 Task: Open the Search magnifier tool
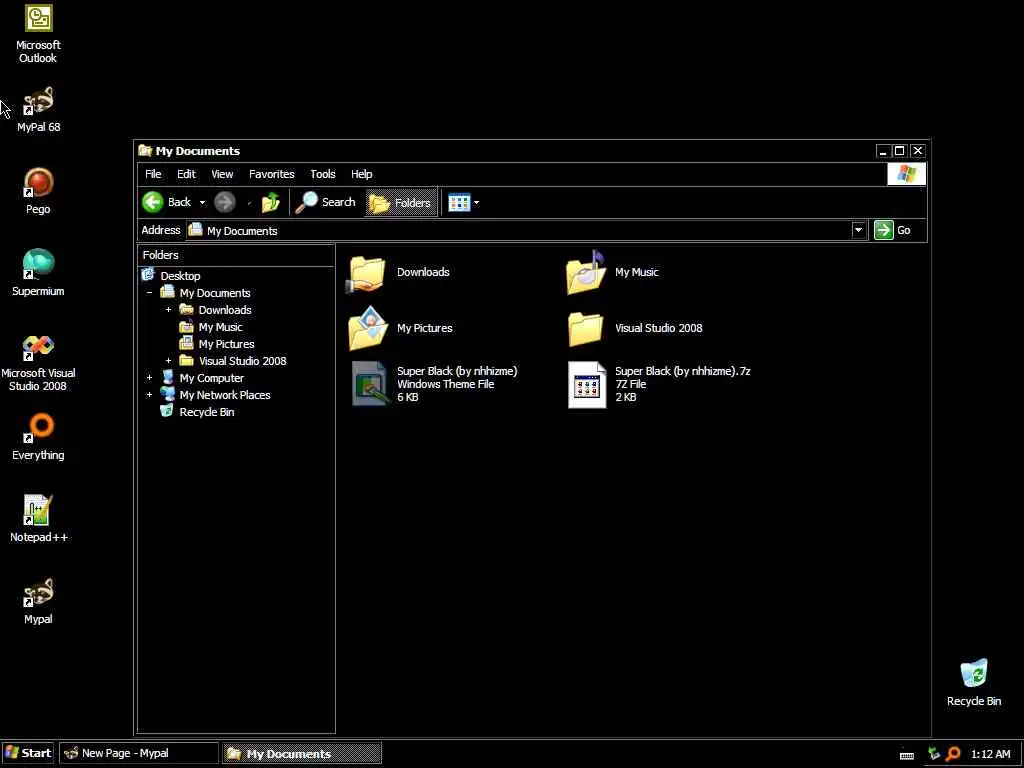325,202
